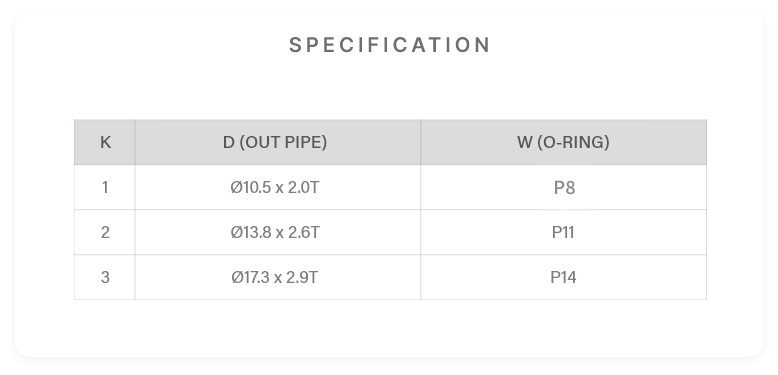This screenshot has height=375, width=778.
Task: Click 2.0T in first row
Action: point(304,188)
